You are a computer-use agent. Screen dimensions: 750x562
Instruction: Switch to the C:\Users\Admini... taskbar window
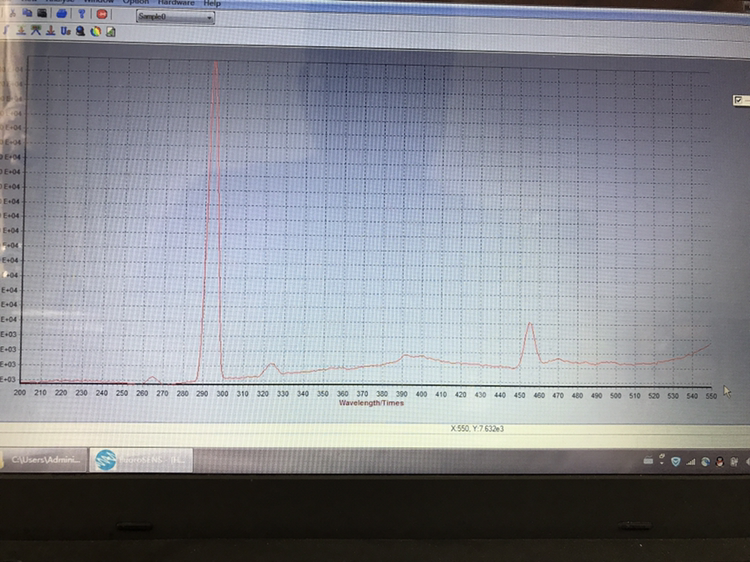(44, 460)
